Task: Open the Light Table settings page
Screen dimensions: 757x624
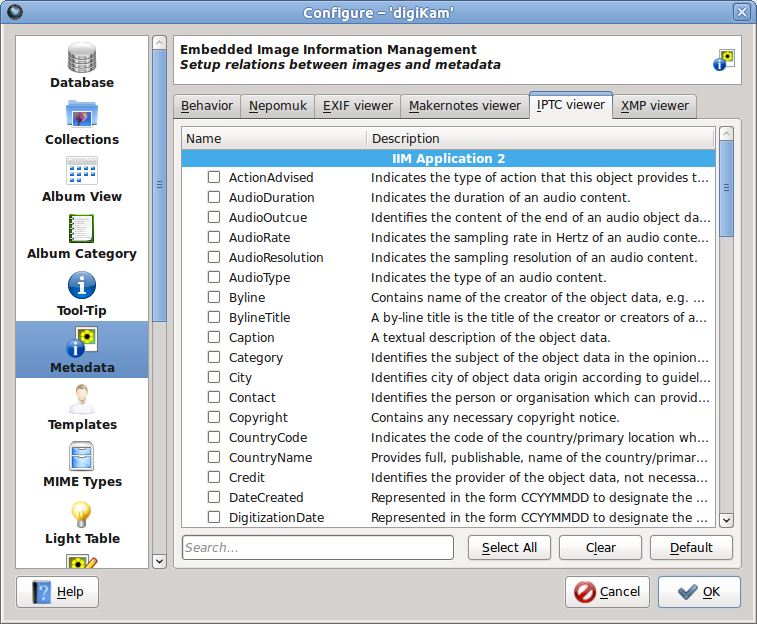Action: [82, 521]
